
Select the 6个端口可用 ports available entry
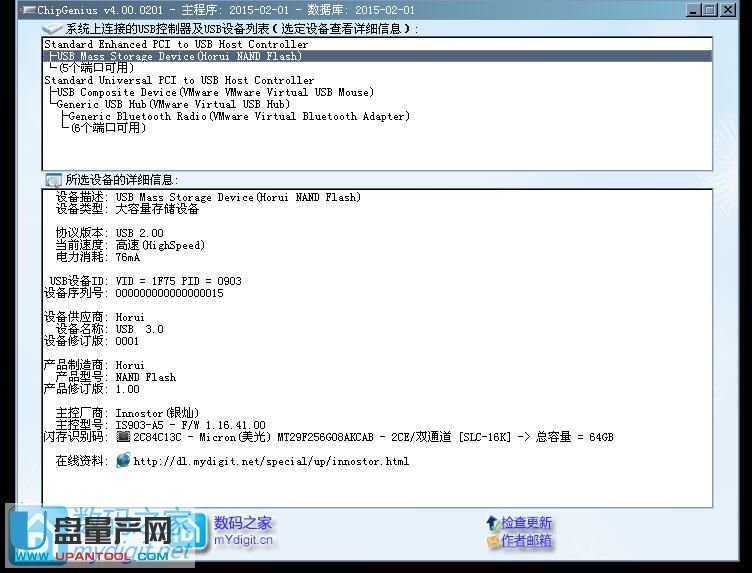108,129
